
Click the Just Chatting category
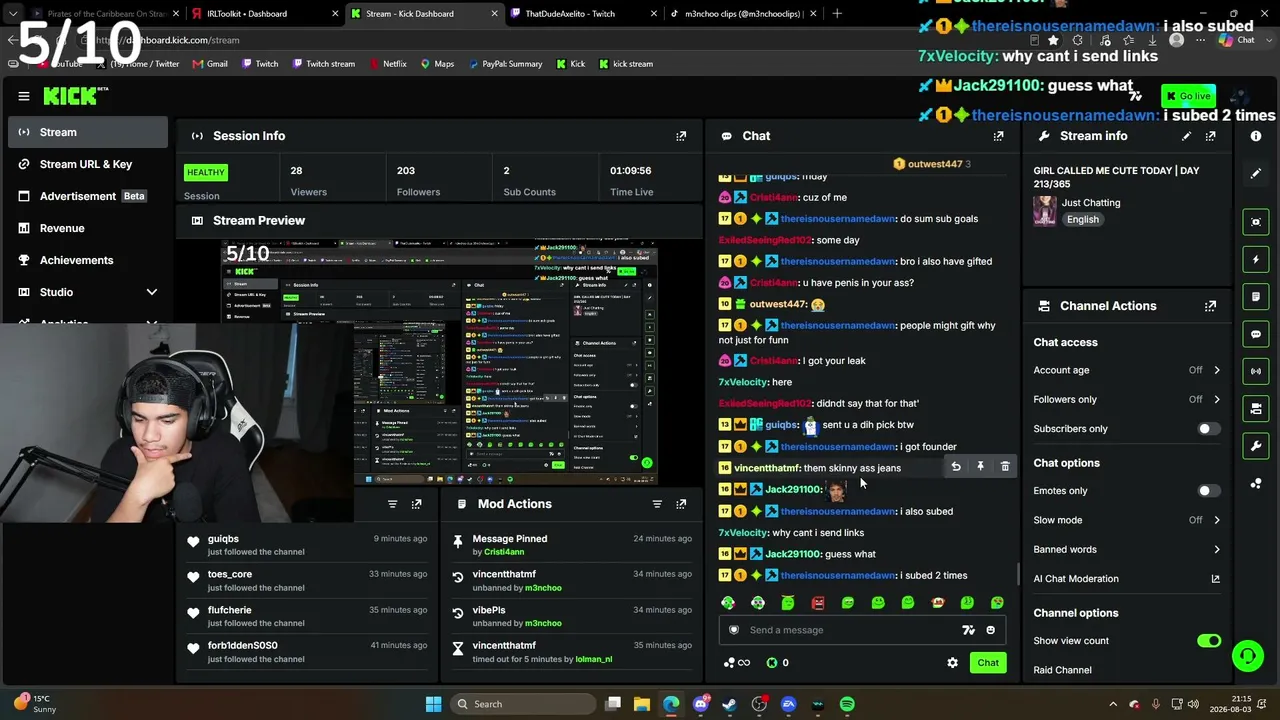1091,203
